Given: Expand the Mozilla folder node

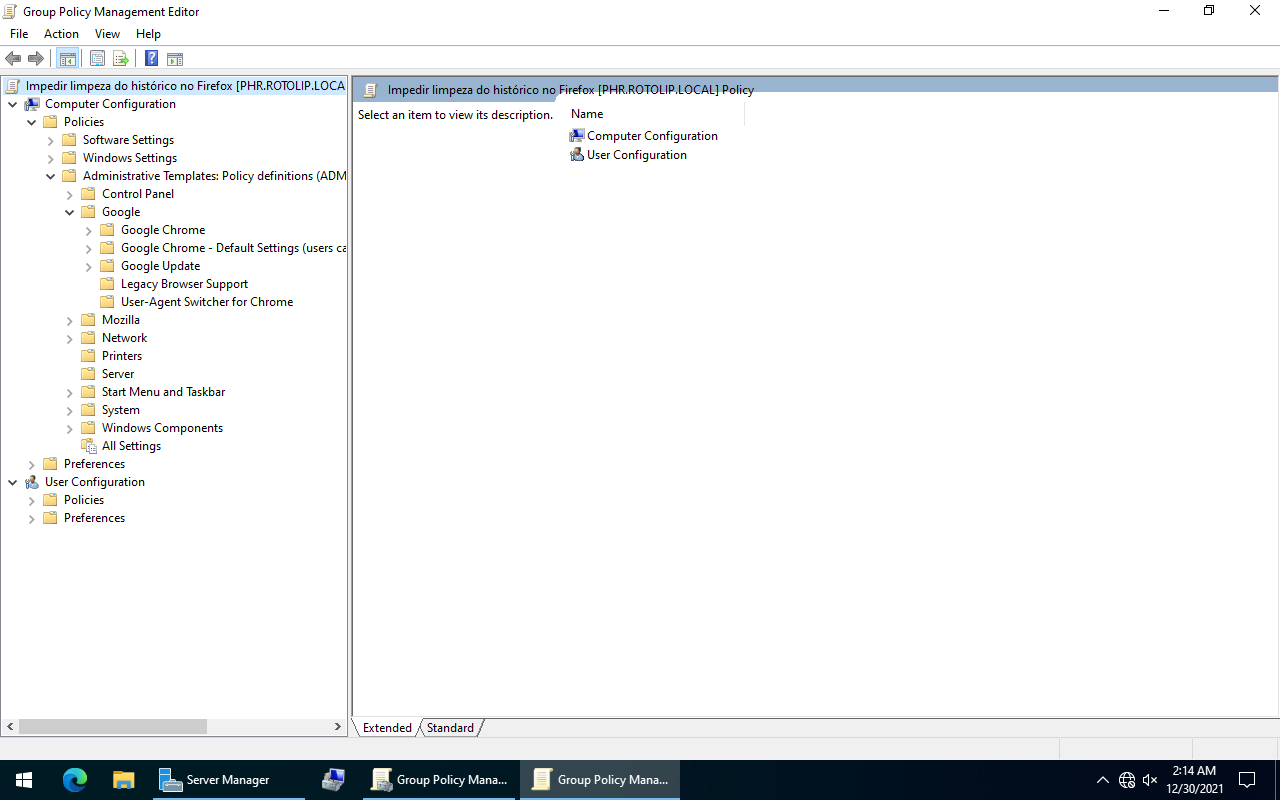Looking at the screenshot, I should (69, 321).
